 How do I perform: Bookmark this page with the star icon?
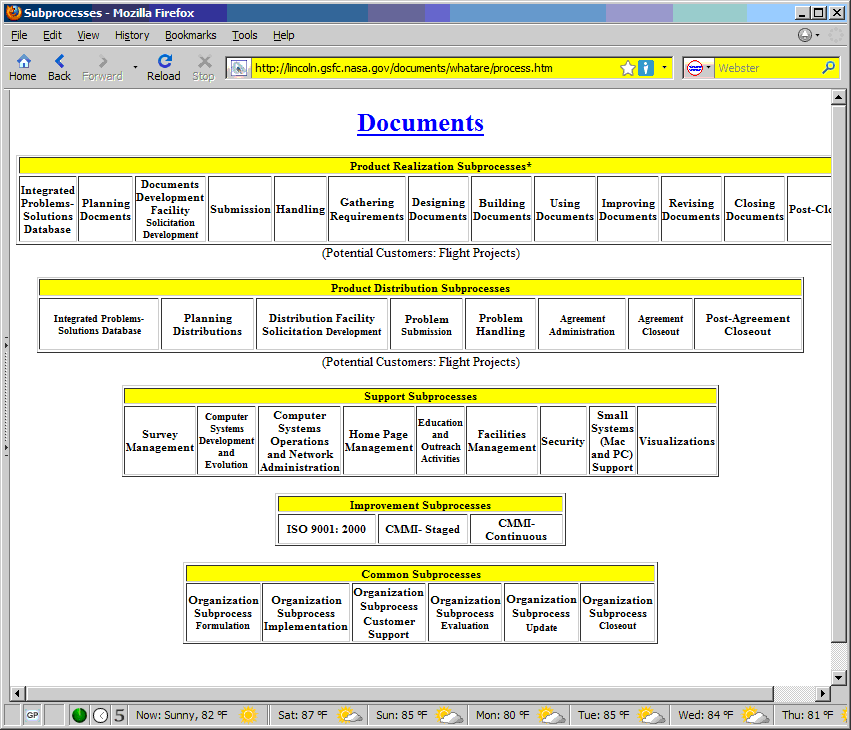(628, 68)
